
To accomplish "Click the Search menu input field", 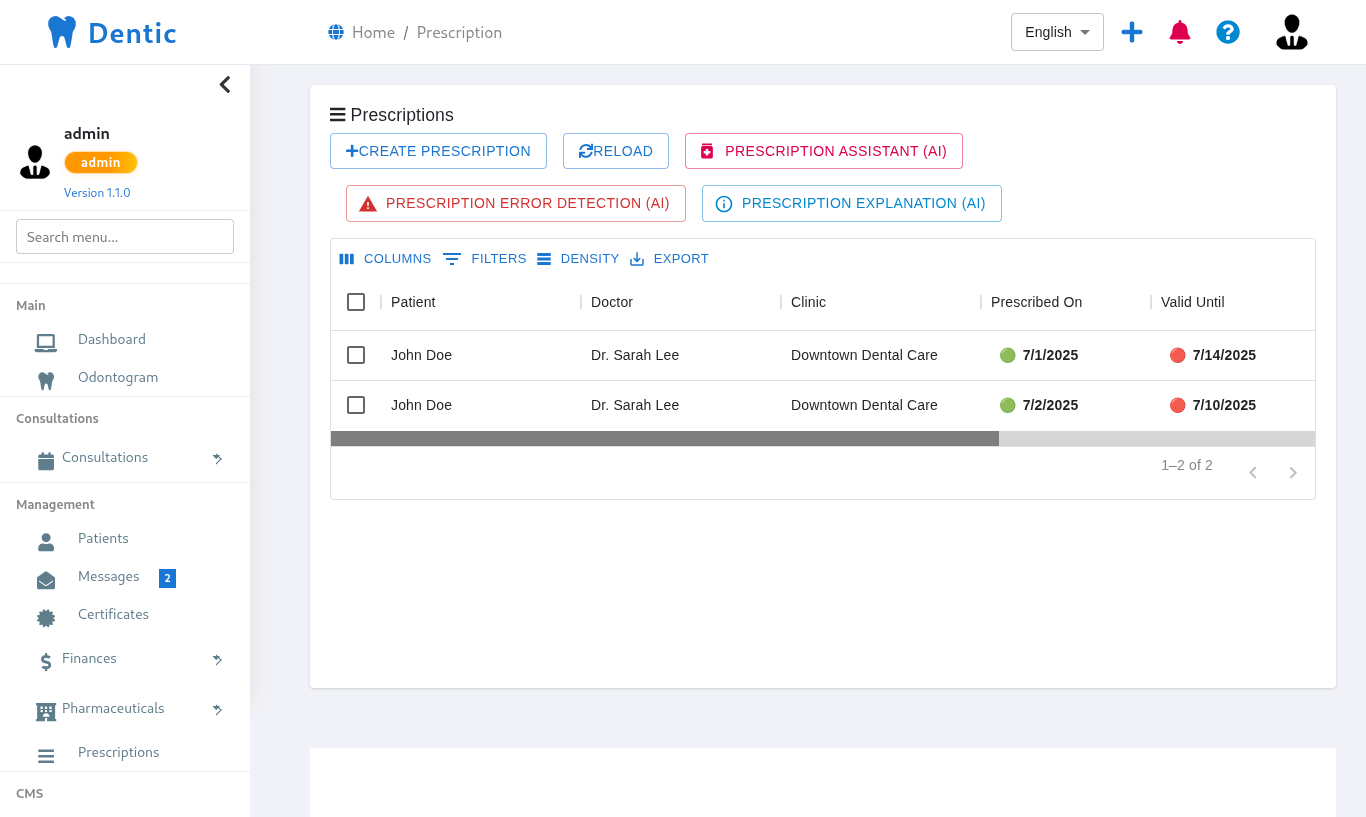I will coord(125,237).
